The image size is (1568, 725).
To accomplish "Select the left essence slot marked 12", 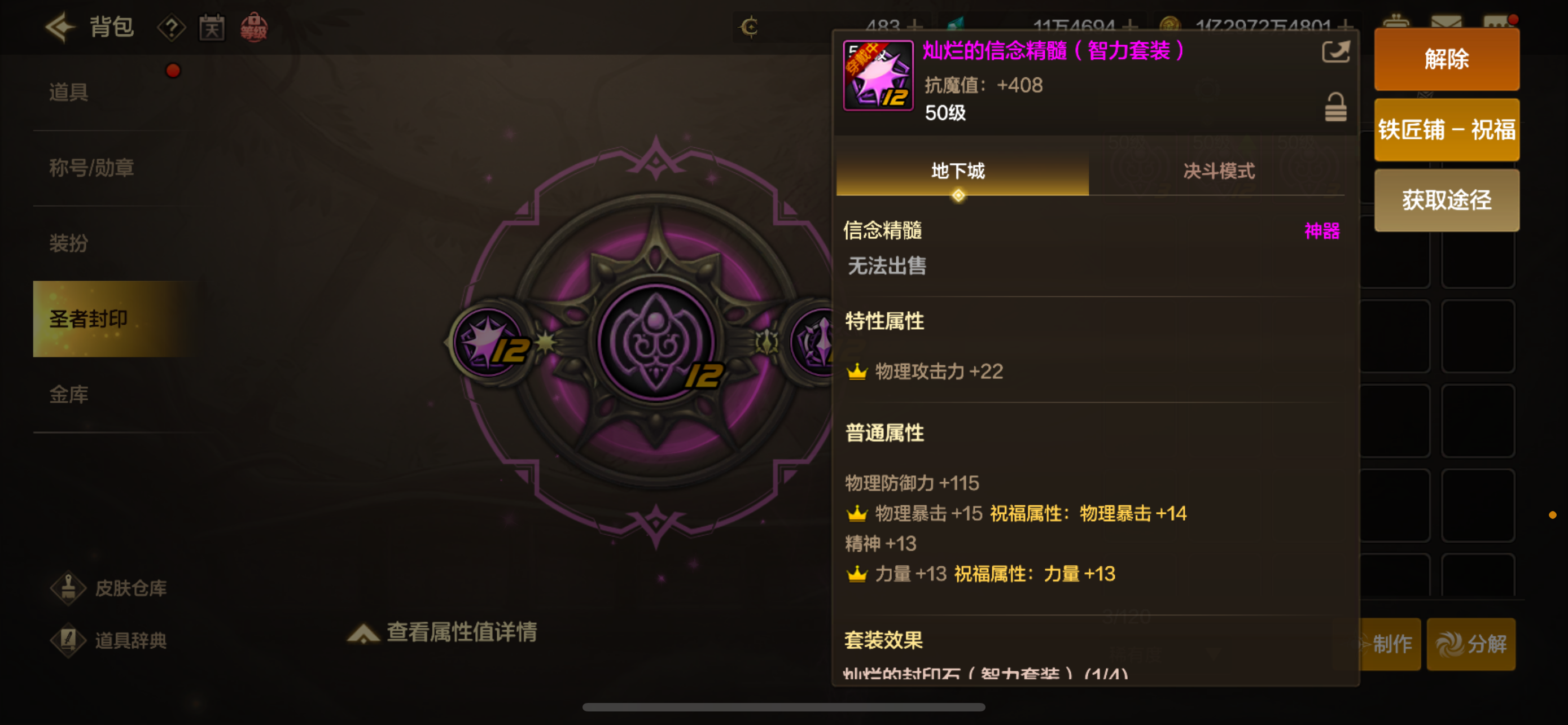I will point(490,343).
